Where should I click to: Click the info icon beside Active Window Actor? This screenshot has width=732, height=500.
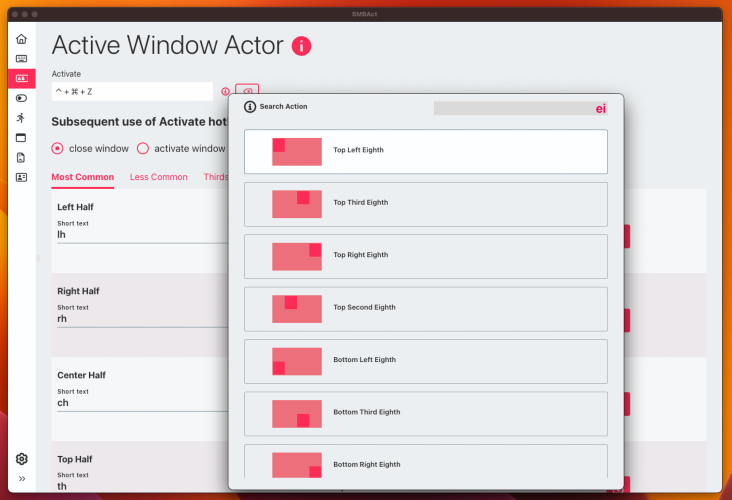click(301, 46)
